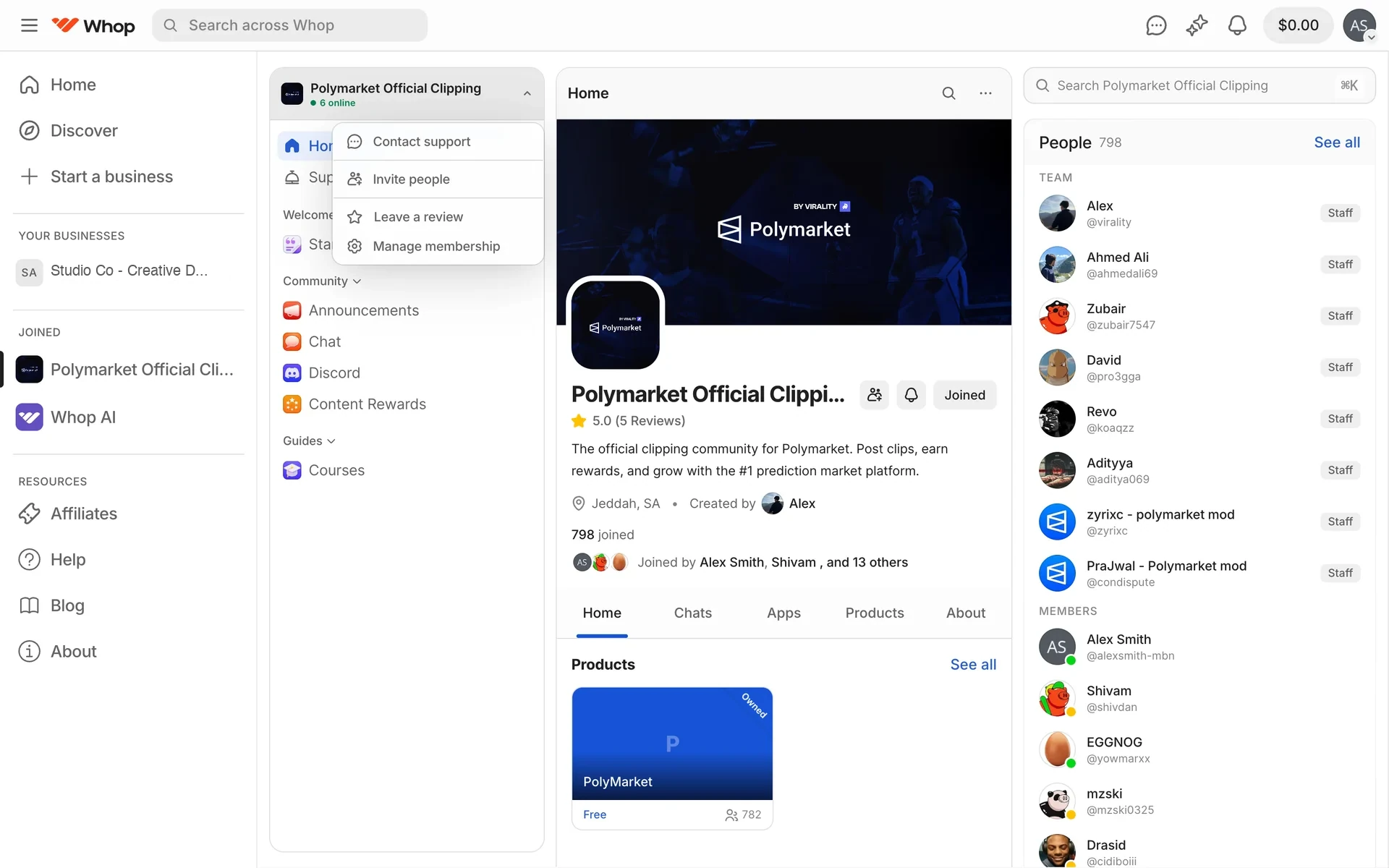
Task: Open team member Zubair
Action: (1199, 316)
